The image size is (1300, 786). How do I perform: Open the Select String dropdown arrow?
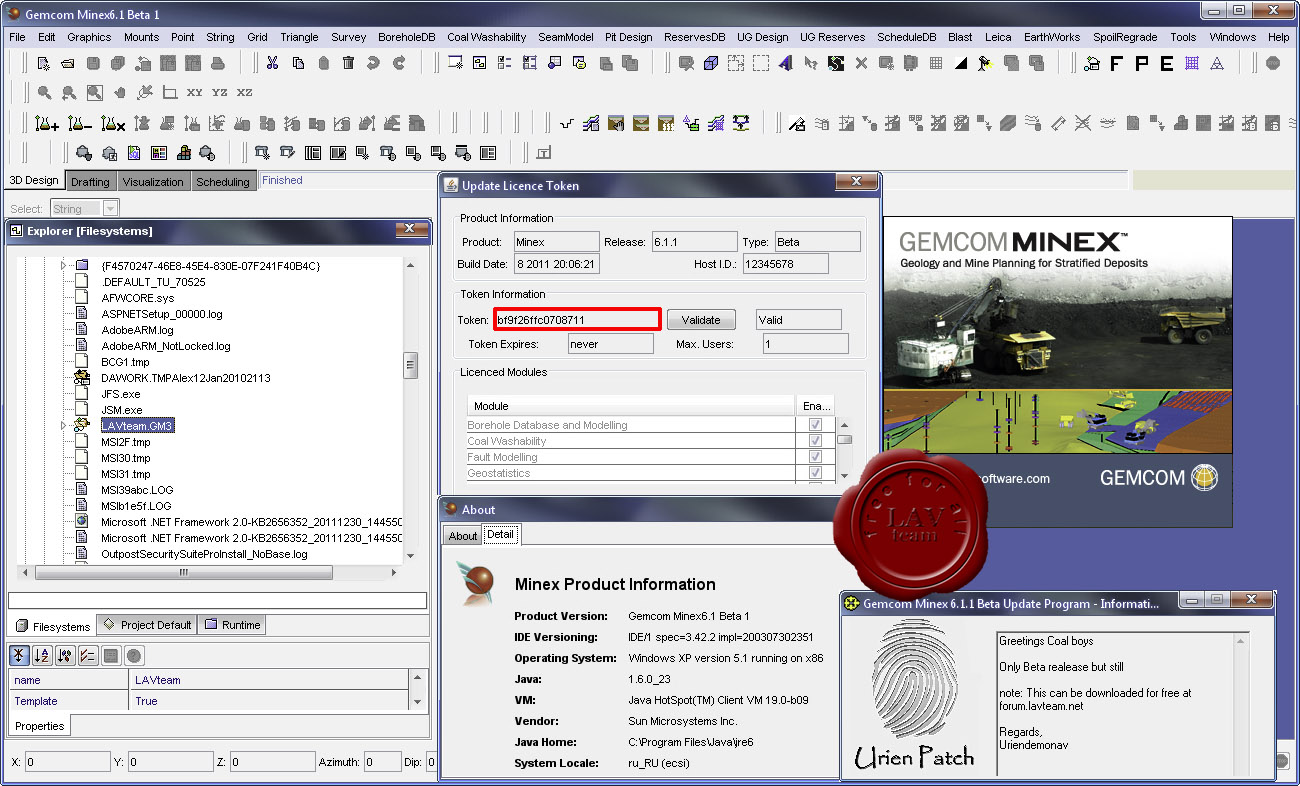pos(110,209)
